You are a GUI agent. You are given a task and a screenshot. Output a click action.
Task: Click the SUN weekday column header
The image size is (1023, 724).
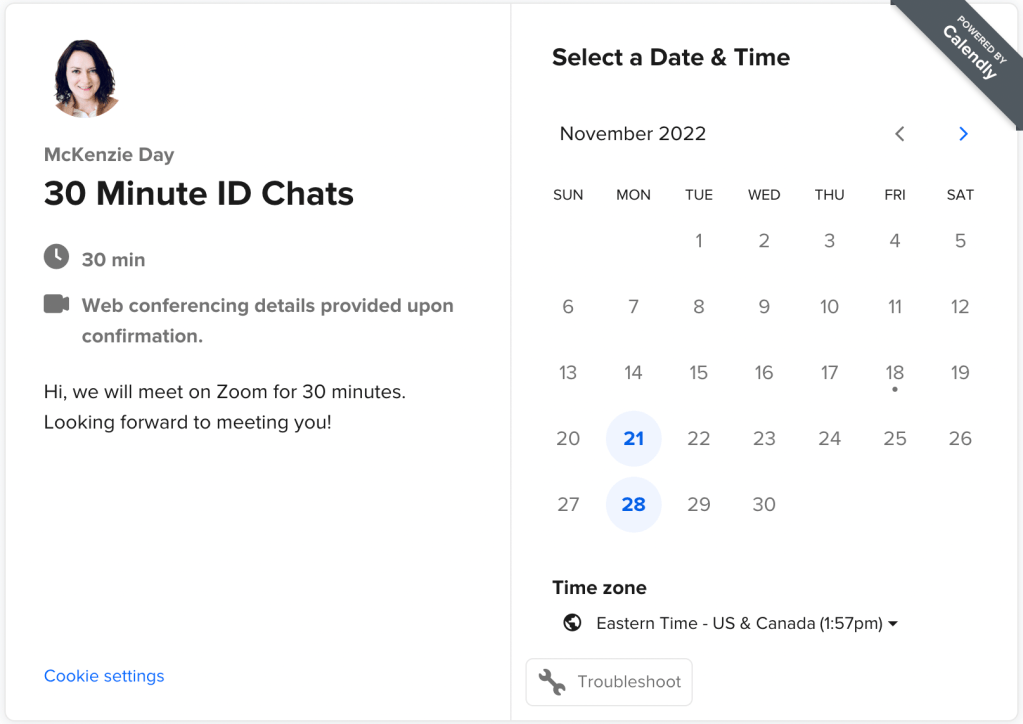click(568, 194)
